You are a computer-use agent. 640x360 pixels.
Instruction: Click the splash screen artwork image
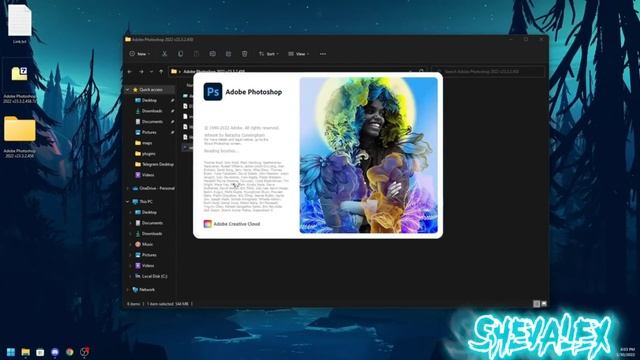pyautogui.click(x=369, y=155)
